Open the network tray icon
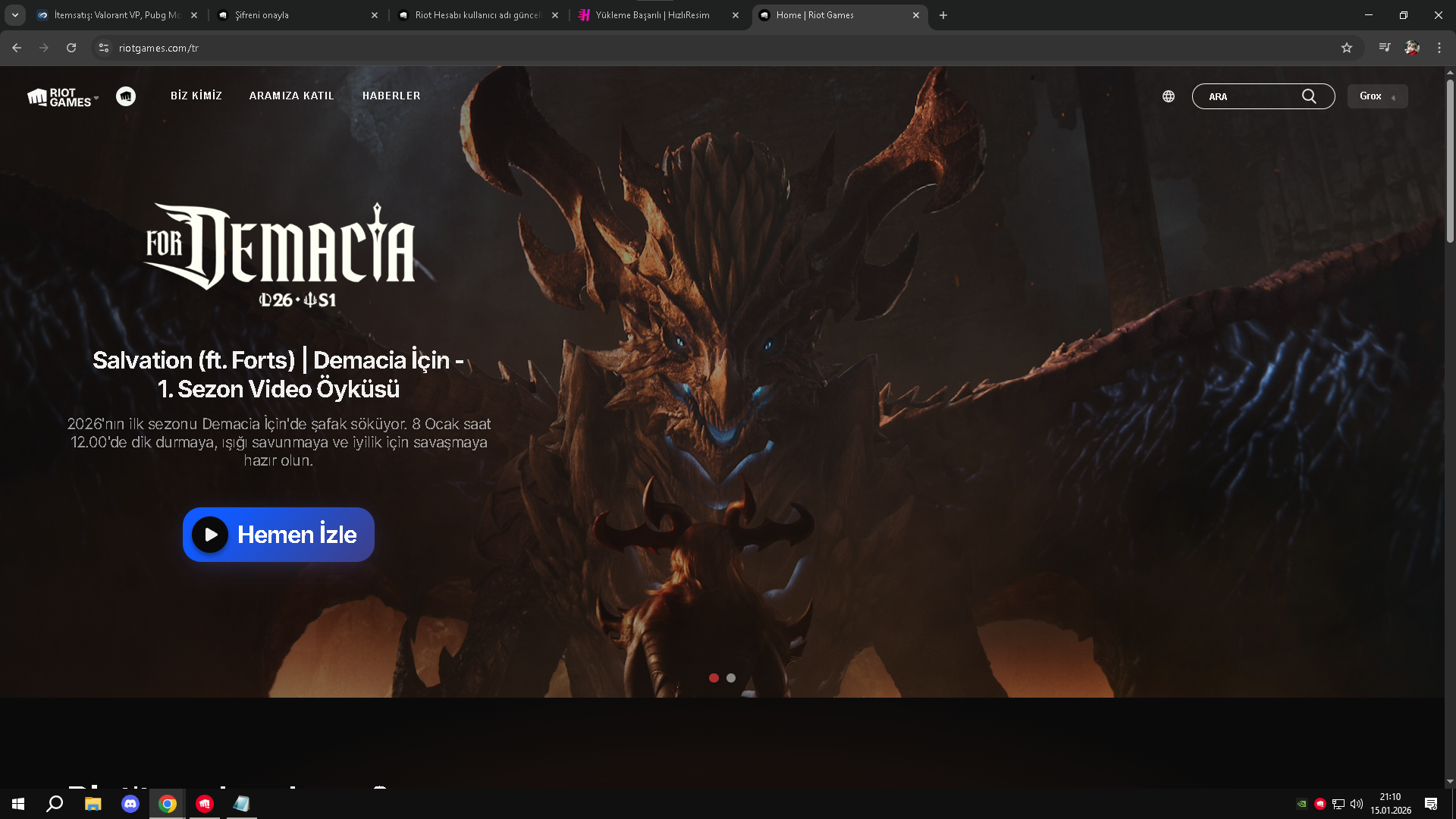Viewport: 1456px width, 819px height. pos(1338,804)
